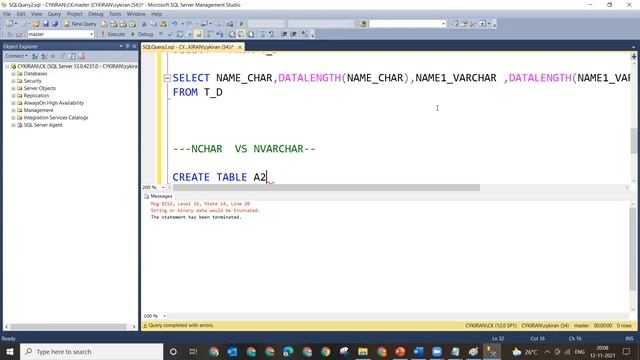Open the Task View taskbar icon
This screenshot has width=640, height=360.
[193, 352]
